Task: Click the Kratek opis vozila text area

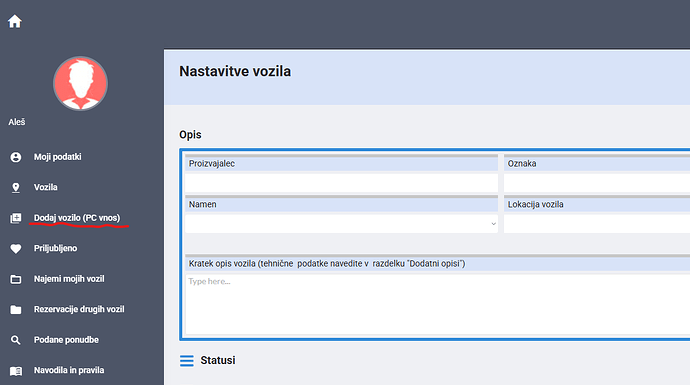Action: click(x=438, y=304)
